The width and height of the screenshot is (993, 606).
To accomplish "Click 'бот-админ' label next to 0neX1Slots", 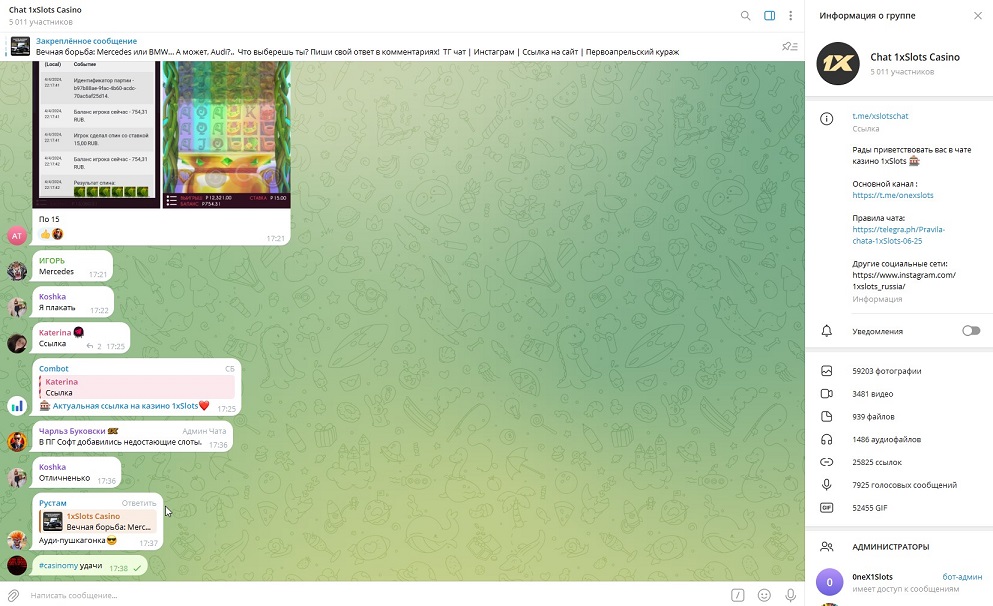I will [x=962, y=577].
